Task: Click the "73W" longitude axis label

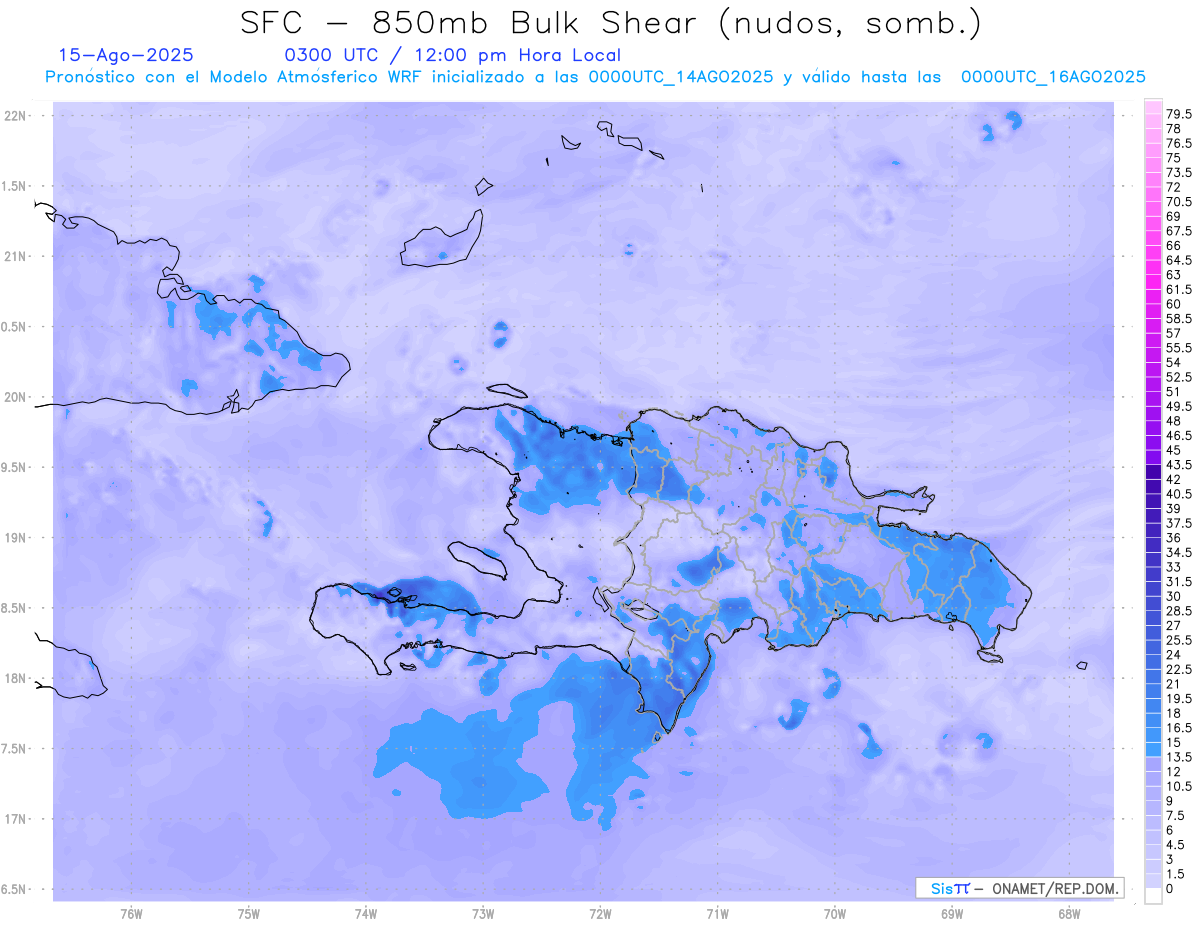Action: tap(483, 914)
